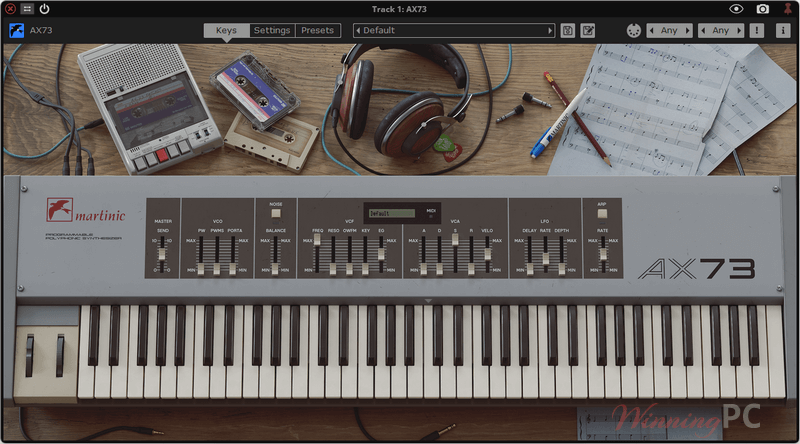800x444 pixels.
Task: Click the LFO DELAY slider
Action: pyautogui.click(x=530, y=255)
